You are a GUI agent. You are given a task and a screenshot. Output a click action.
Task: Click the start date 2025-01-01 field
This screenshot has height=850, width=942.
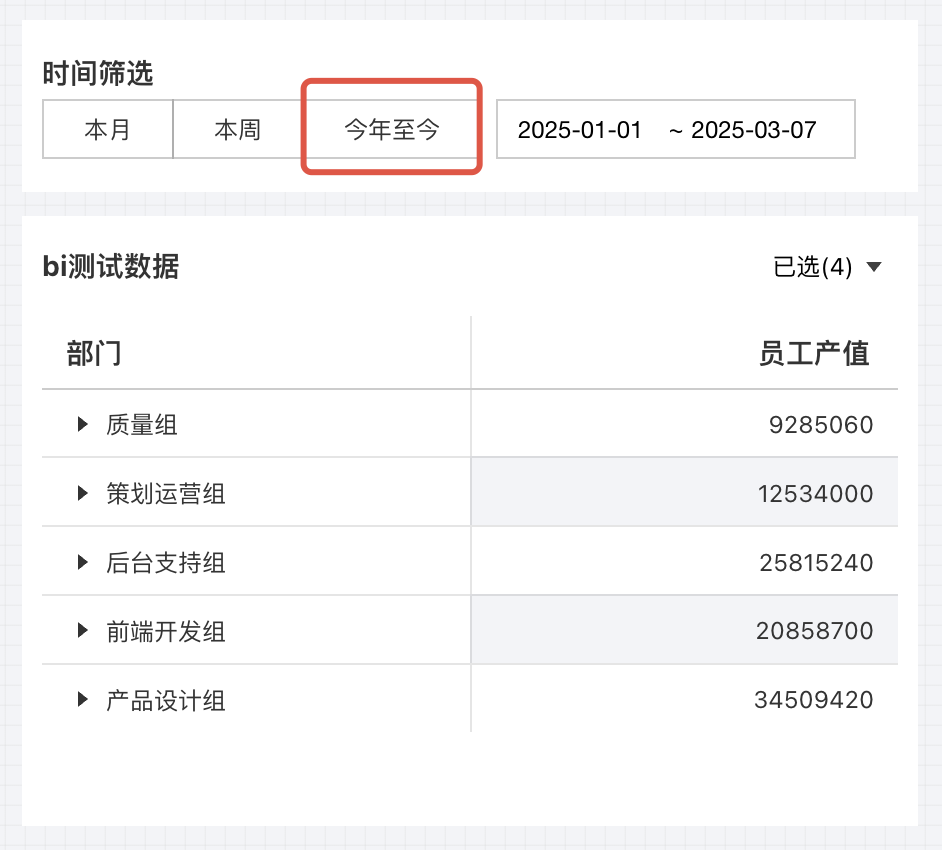click(579, 130)
